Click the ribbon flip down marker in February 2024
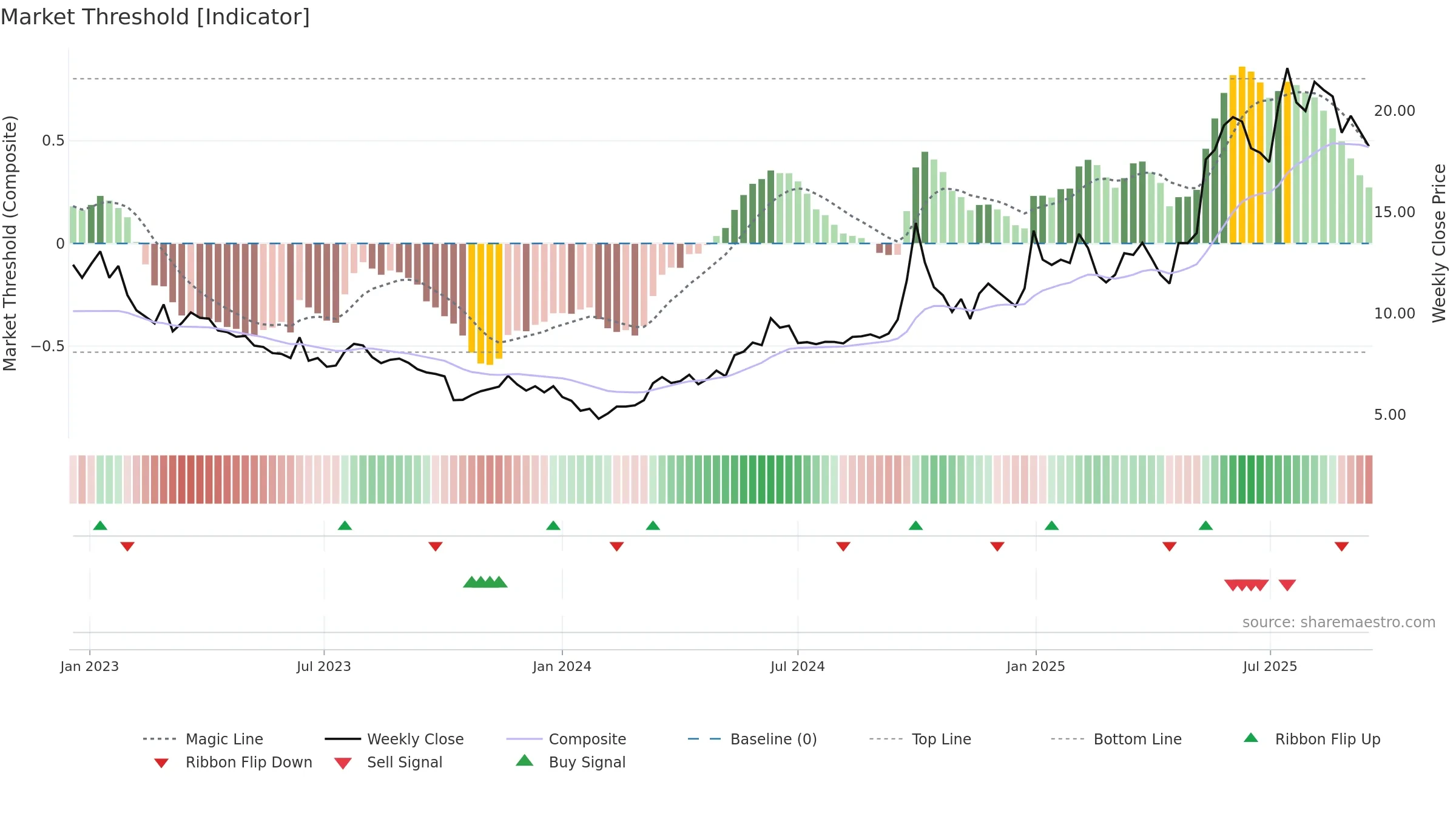 tap(617, 547)
